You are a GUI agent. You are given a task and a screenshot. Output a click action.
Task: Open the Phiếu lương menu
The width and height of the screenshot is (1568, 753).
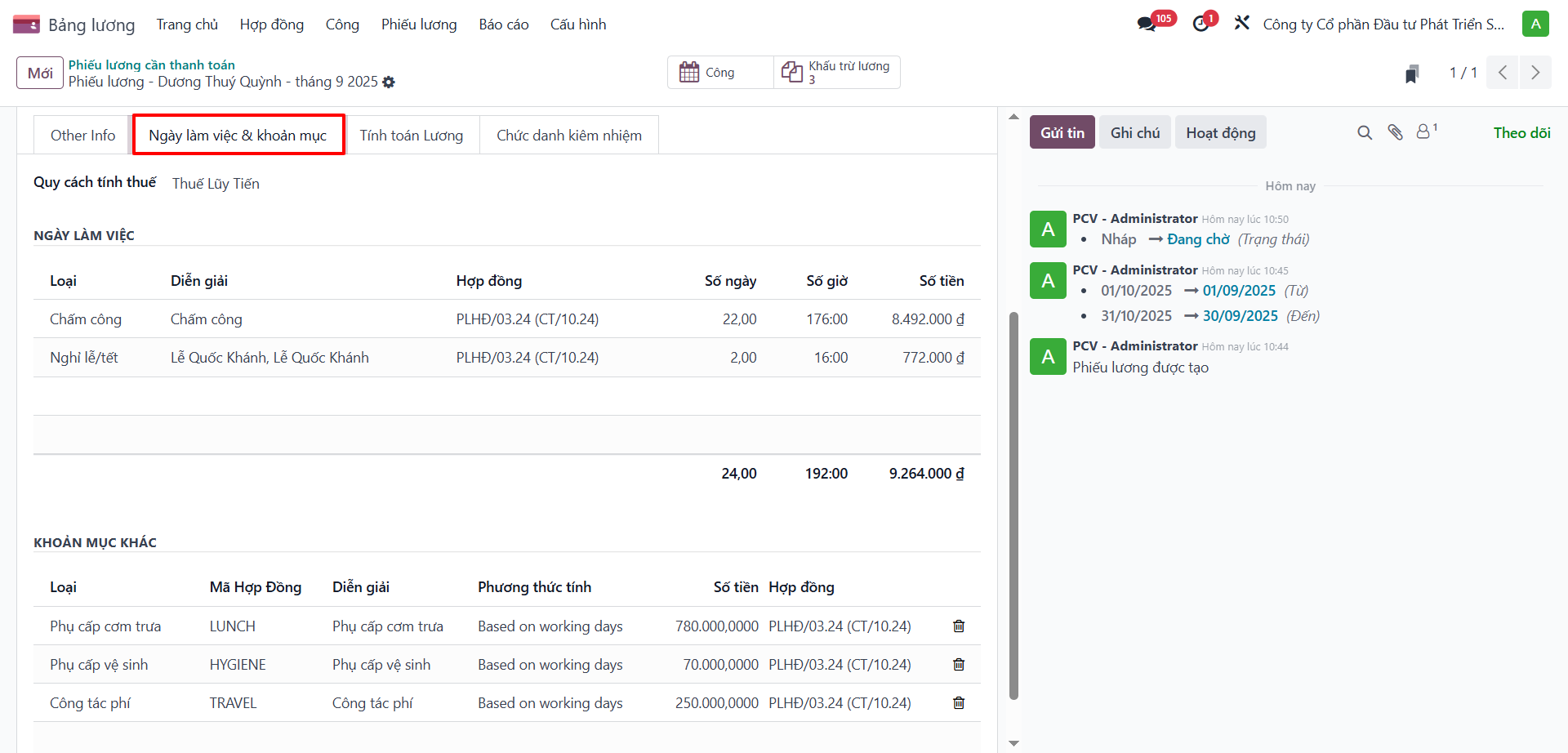tap(419, 25)
